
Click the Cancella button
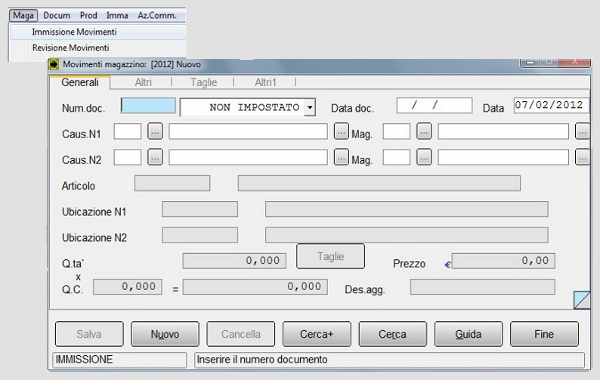click(x=241, y=334)
